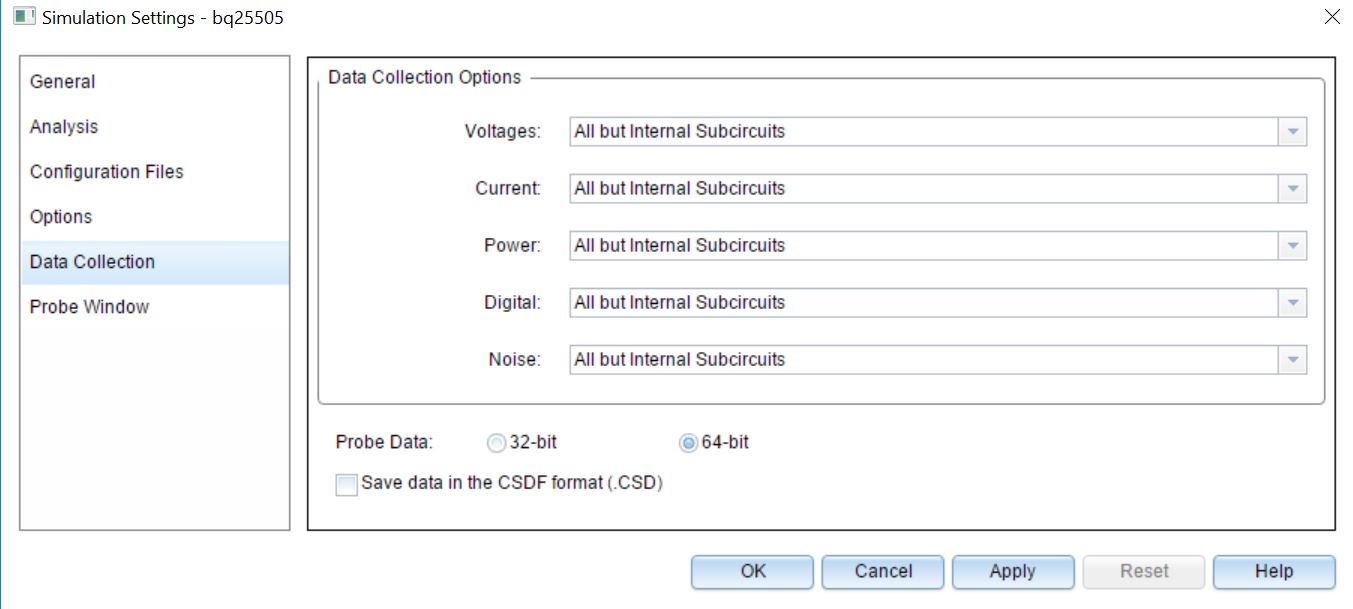Select the 64-bit Probe Data option
Viewport: 1353px width, 609px height.
pyautogui.click(x=688, y=443)
